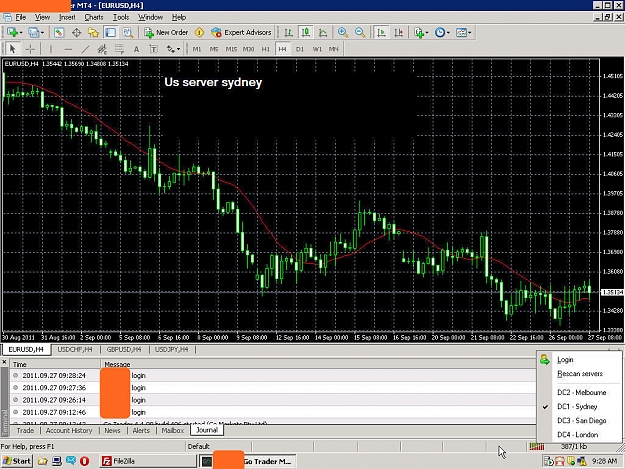The height and width of the screenshot is (469, 625).
Task: Select the Fibonacci Retracement tool
Action: (119, 49)
